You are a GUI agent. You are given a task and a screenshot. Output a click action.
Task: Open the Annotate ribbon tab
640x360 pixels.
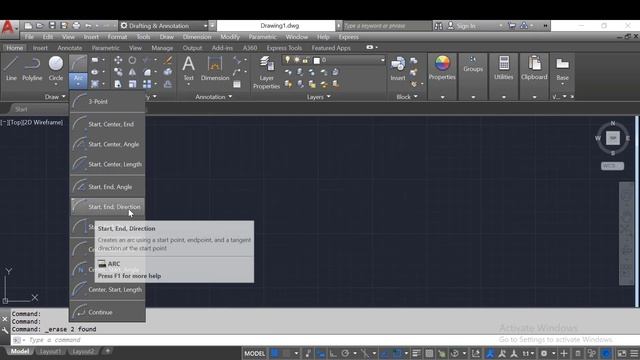pyautogui.click(x=69, y=48)
